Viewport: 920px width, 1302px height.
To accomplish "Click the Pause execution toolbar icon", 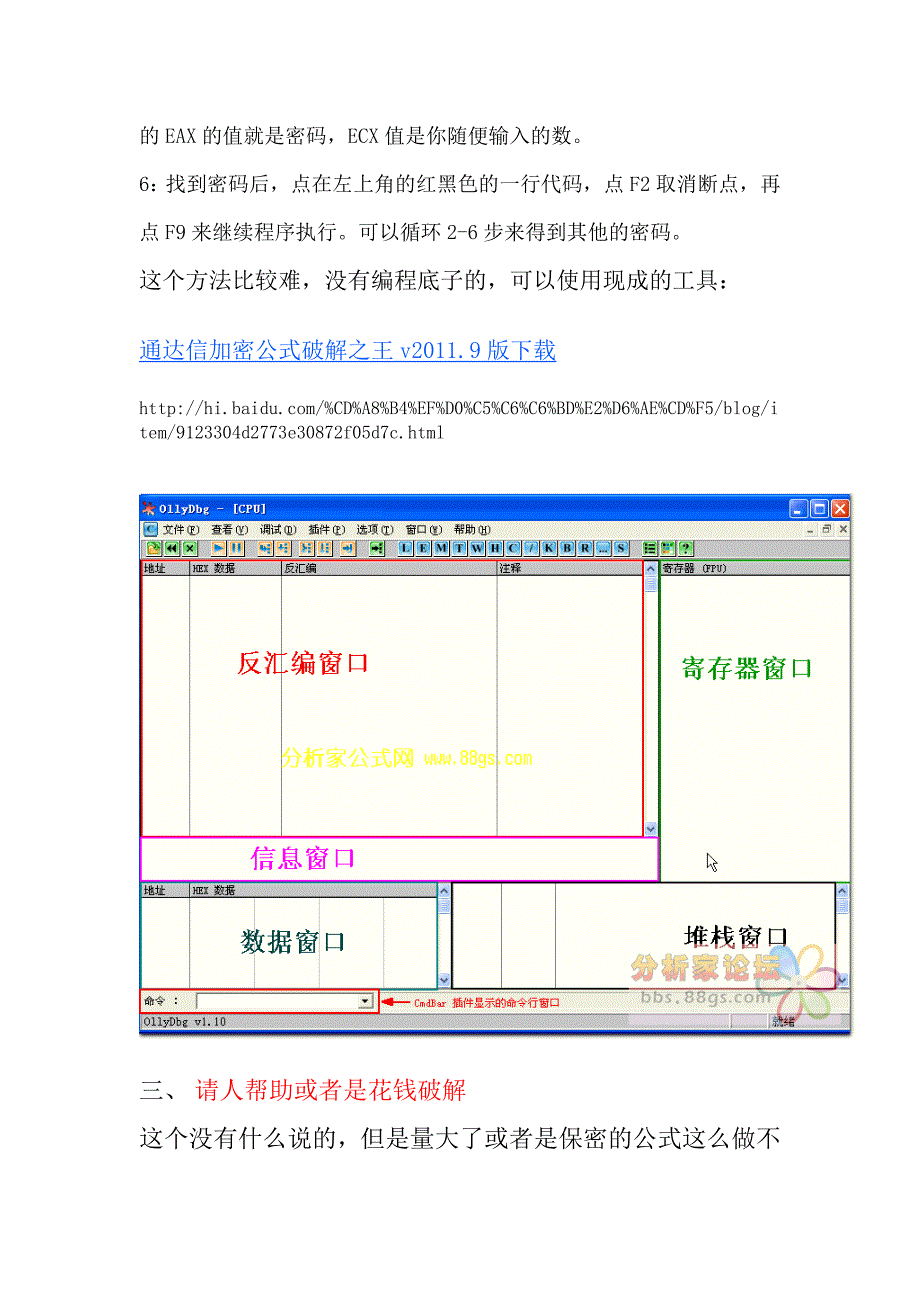I will [x=236, y=548].
